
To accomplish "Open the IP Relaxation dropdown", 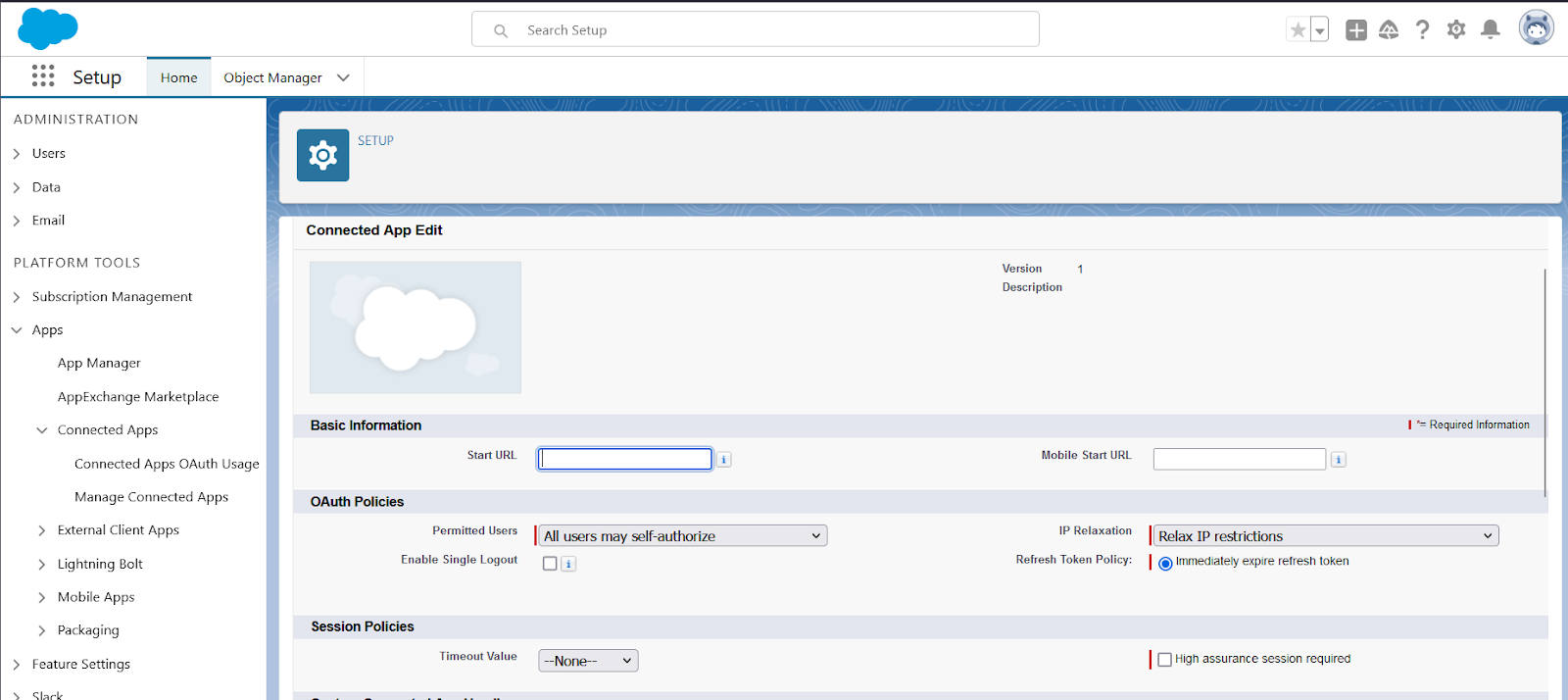I will point(1326,535).
